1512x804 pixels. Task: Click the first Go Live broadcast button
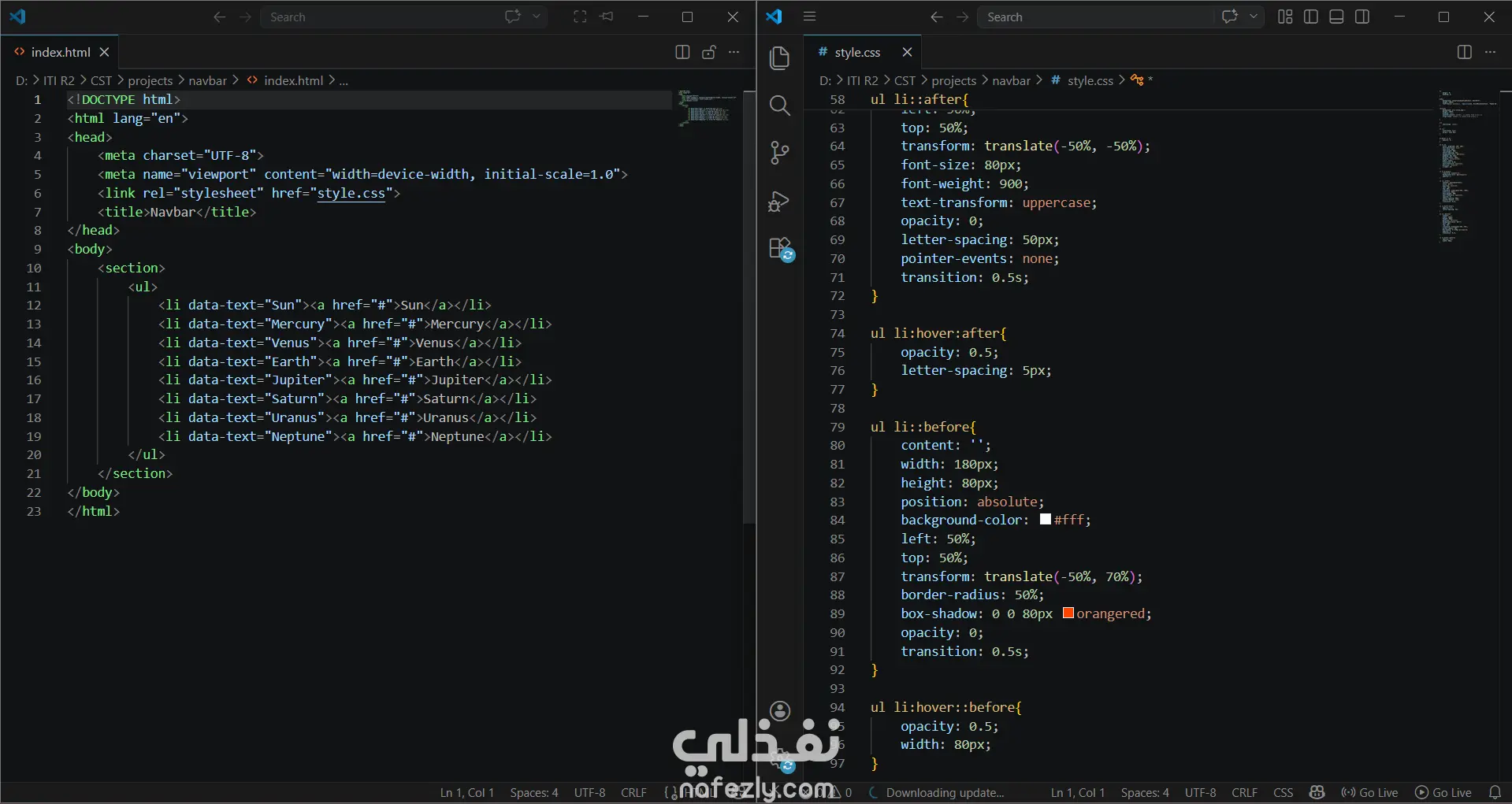(1369, 792)
